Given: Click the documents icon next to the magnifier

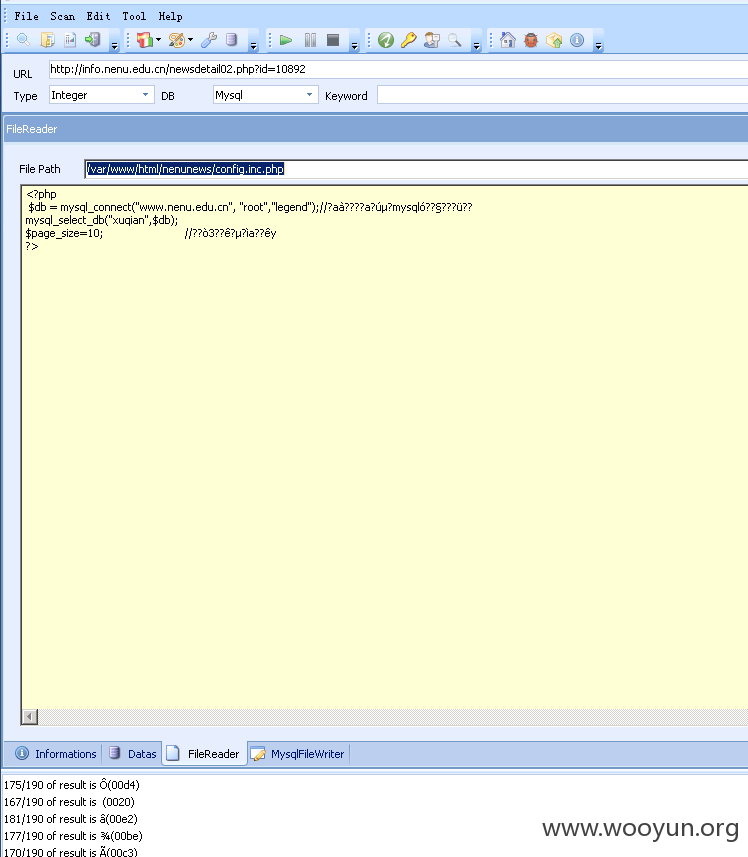Looking at the screenshot, I should pos(48,40).
